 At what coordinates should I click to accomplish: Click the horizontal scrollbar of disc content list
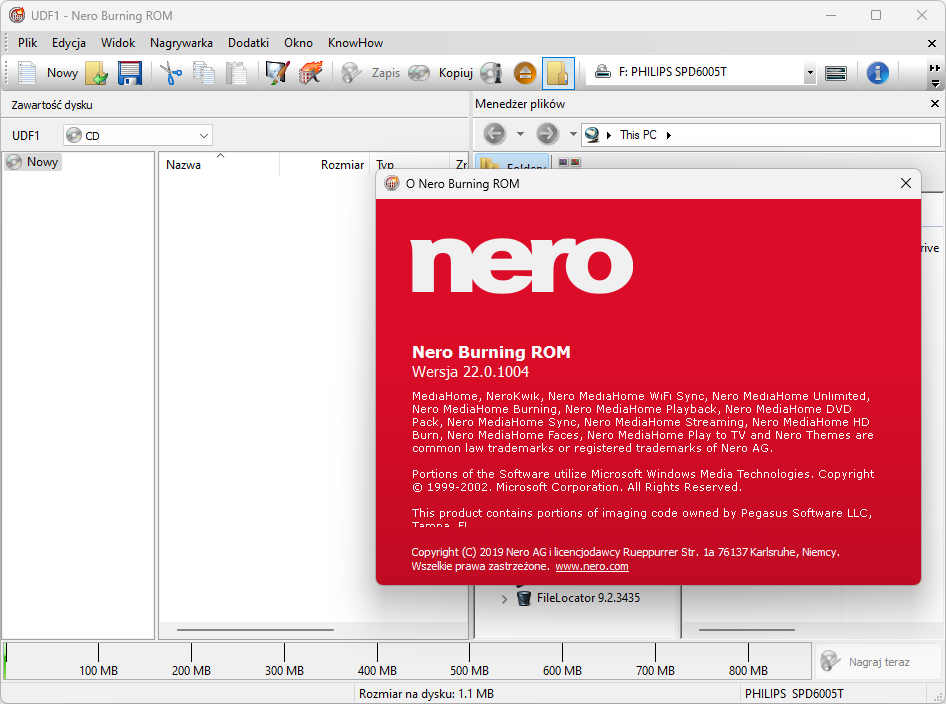coord(255,630)
